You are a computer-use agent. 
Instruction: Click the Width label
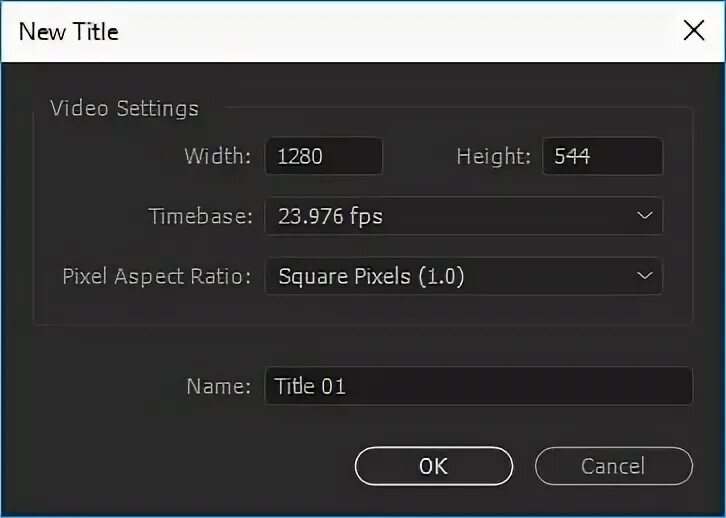point(218,157)
